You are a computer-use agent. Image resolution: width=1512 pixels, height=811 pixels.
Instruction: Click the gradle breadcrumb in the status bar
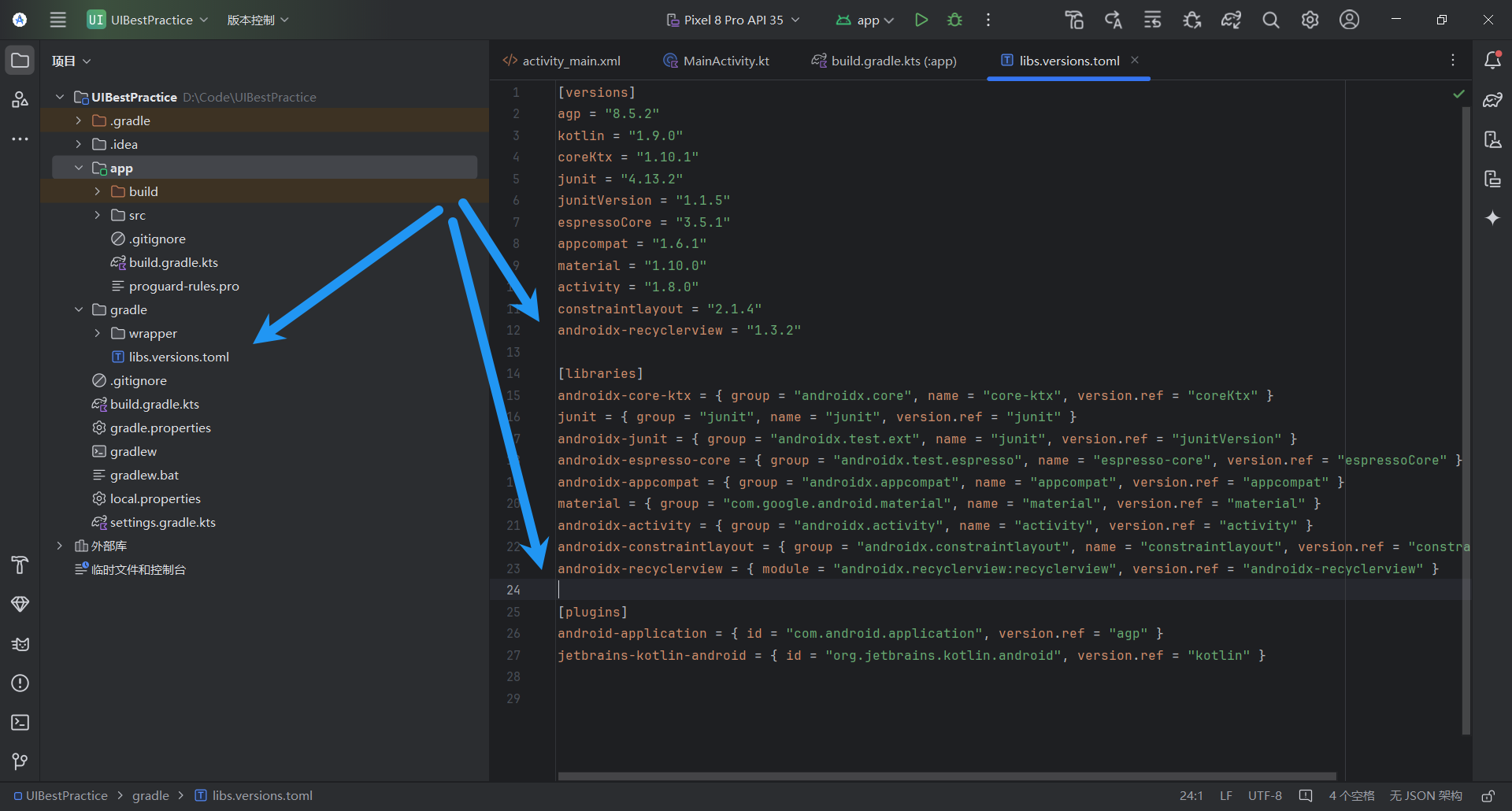[x=150, y=795]
